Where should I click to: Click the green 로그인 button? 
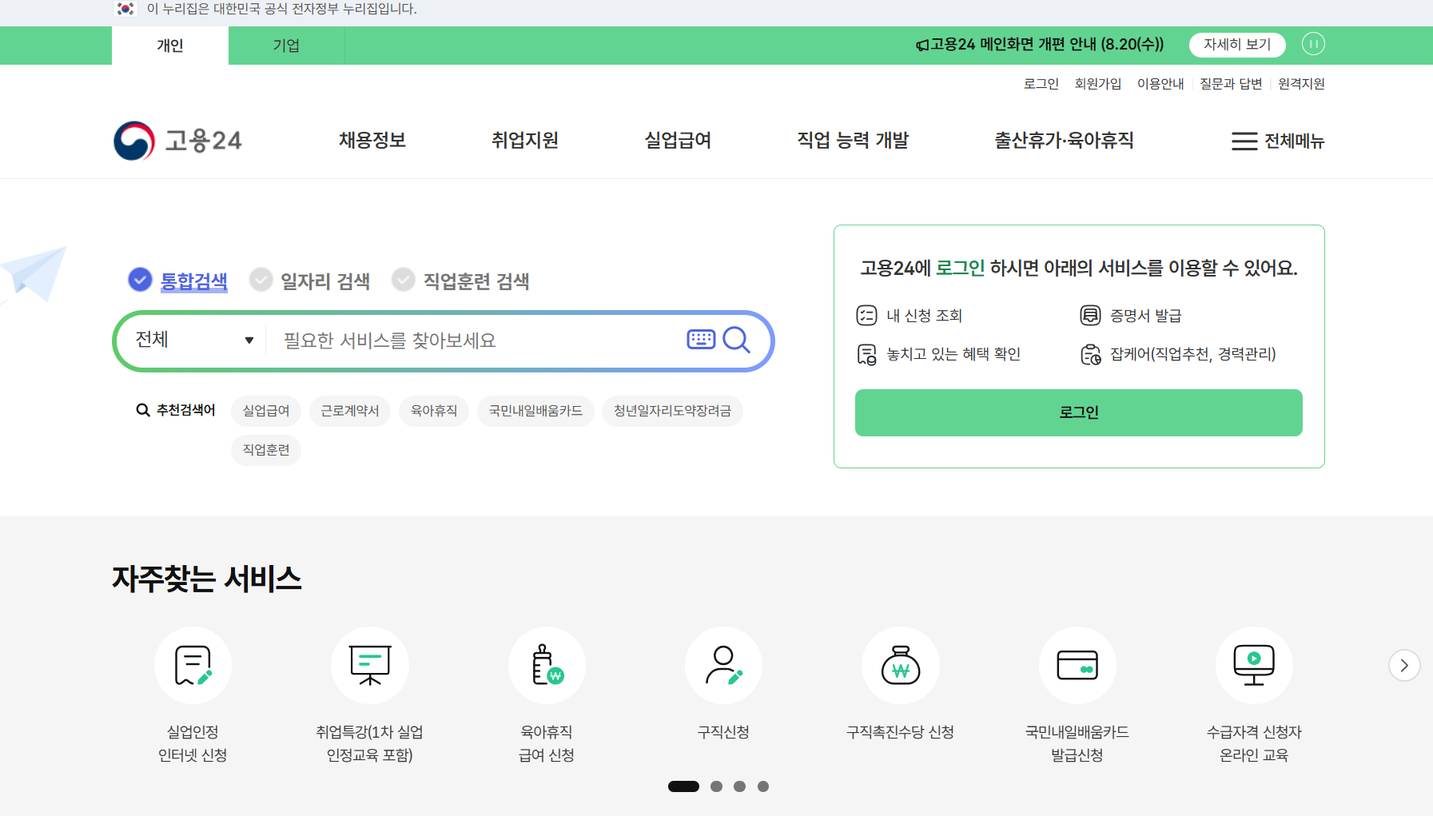click(1078, 412)
